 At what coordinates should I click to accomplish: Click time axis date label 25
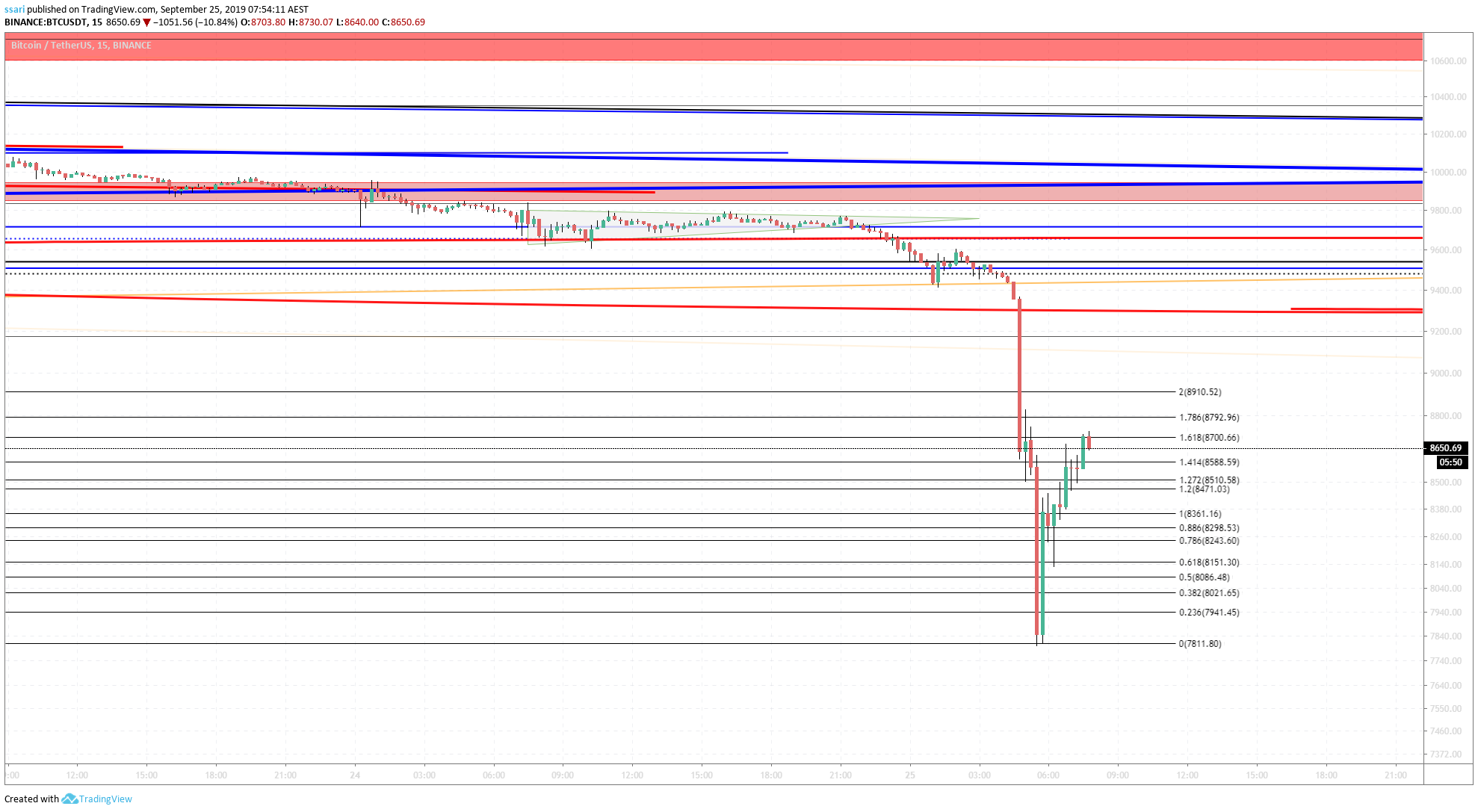[910, 775]
